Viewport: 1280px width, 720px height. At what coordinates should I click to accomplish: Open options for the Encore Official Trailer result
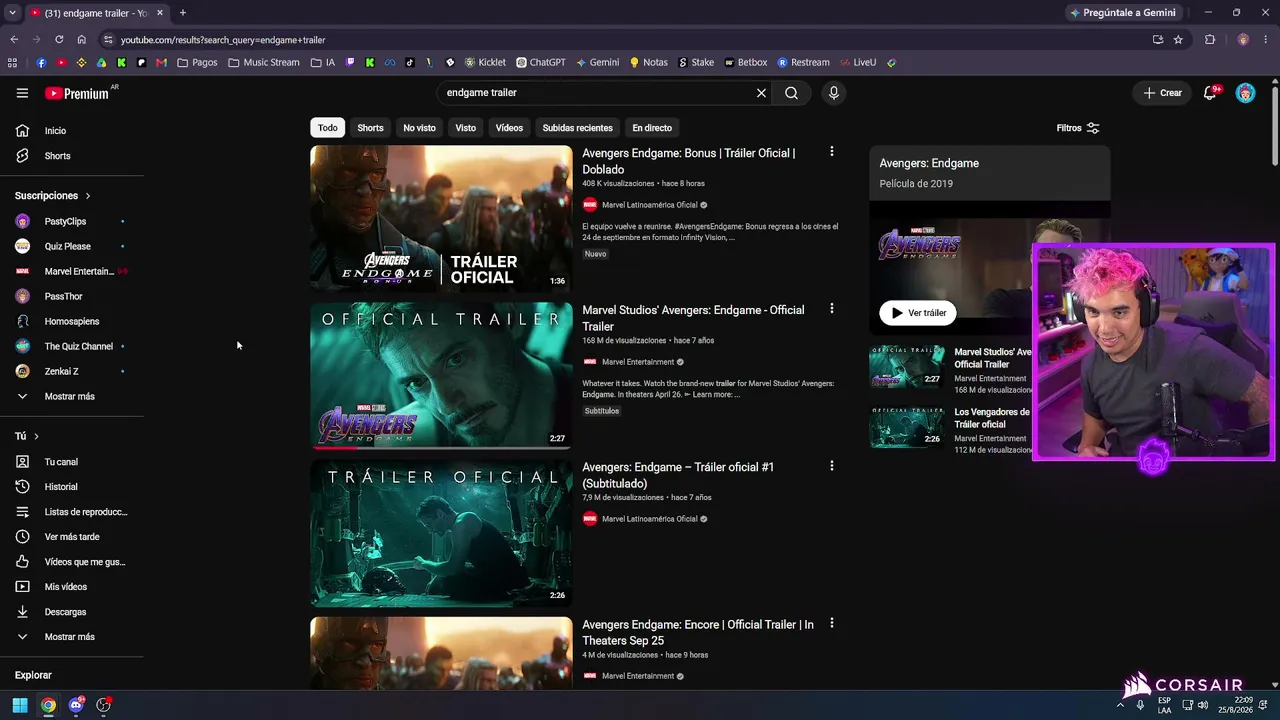pyautogui.click(x=831, y=623)
